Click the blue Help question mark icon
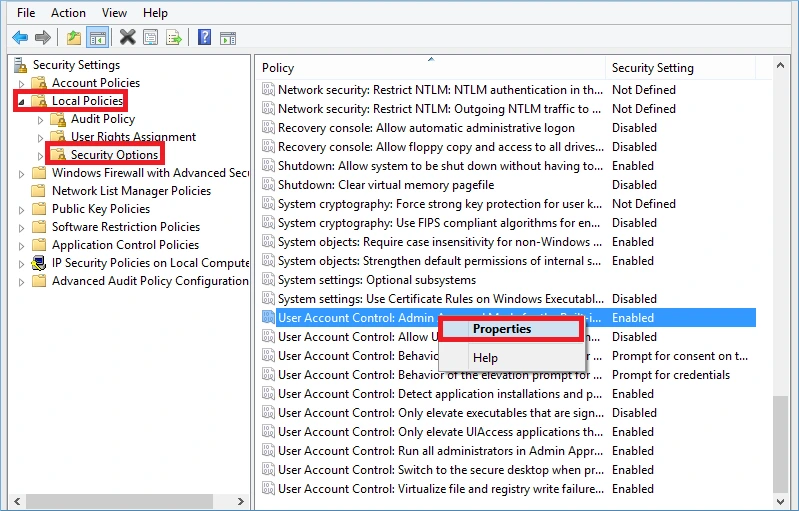Viewport: 799px width, 511px height. pyautogui.click(x=204, y=38)
